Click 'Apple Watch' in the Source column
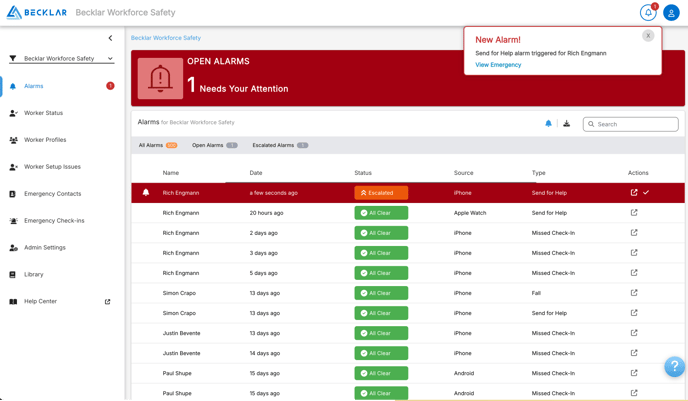This screenshot has height=401, width=688. (470, 213)
